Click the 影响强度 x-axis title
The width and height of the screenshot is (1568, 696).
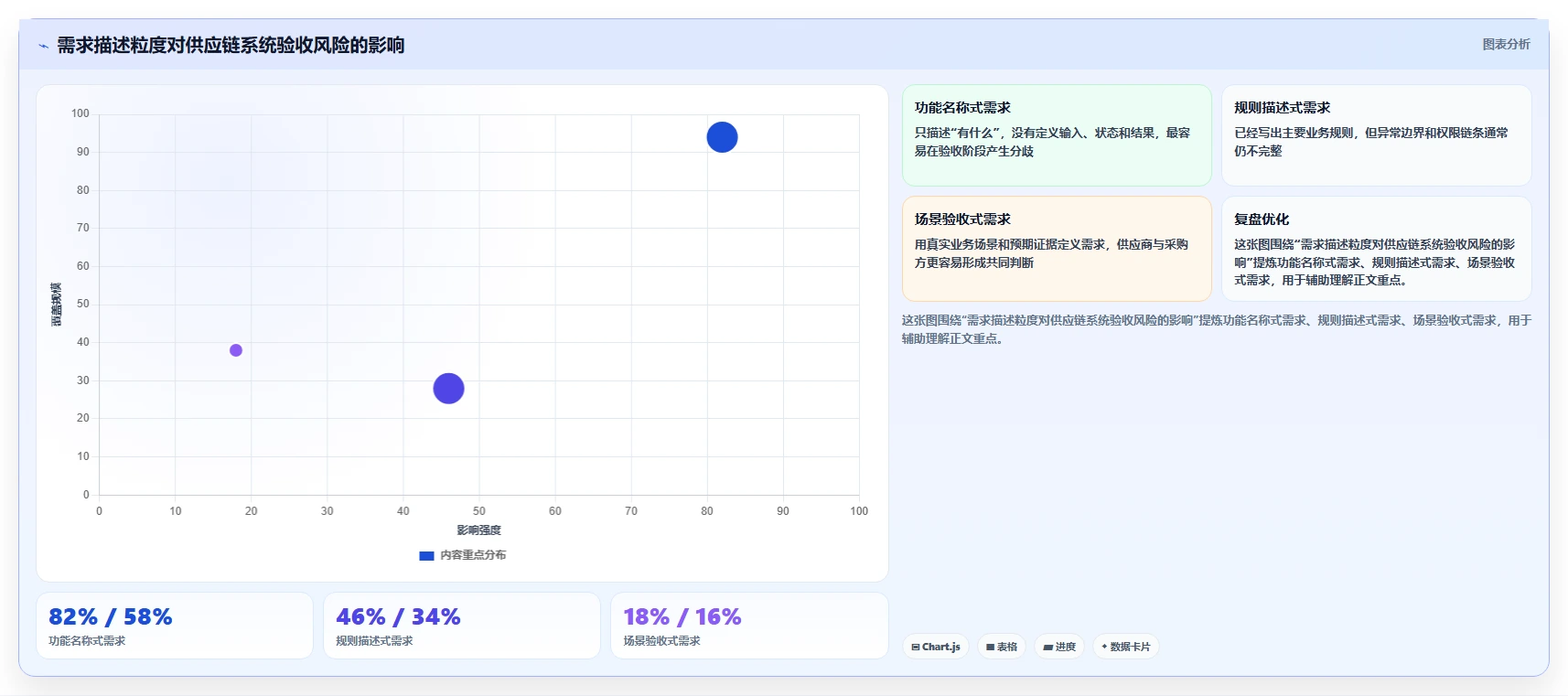pyautogui.click(x=478, y=530)
